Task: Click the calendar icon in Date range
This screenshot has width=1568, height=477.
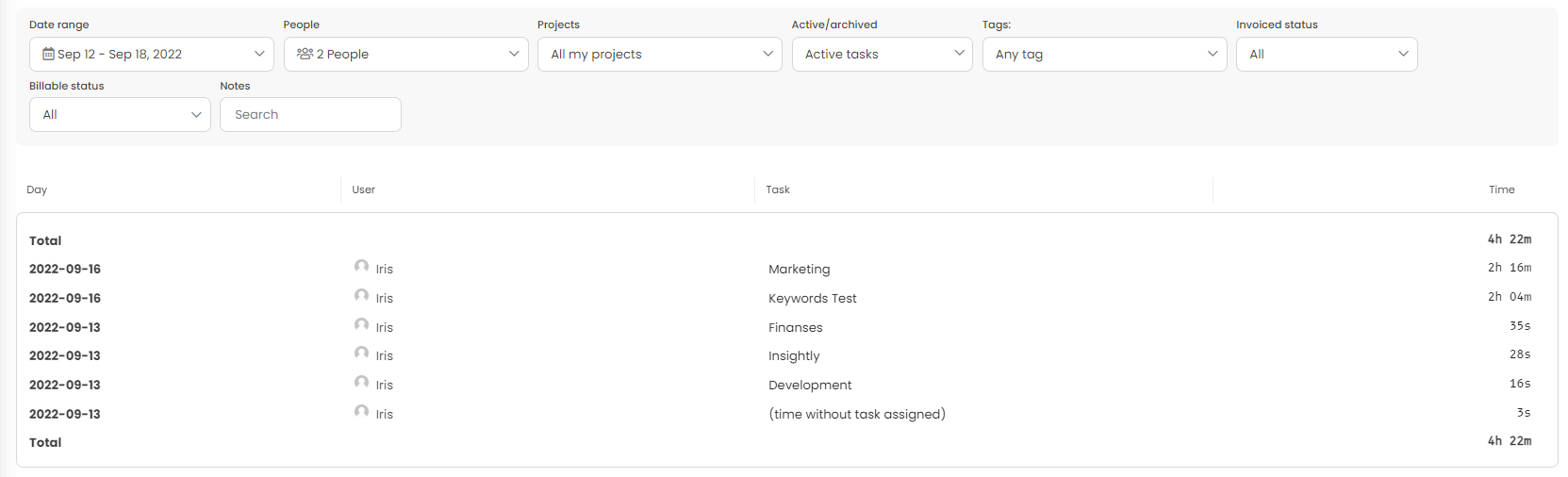Action: (48, 55)
